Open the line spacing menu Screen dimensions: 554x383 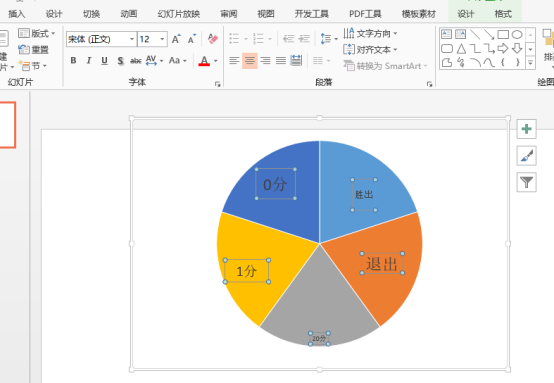[329, 39]
